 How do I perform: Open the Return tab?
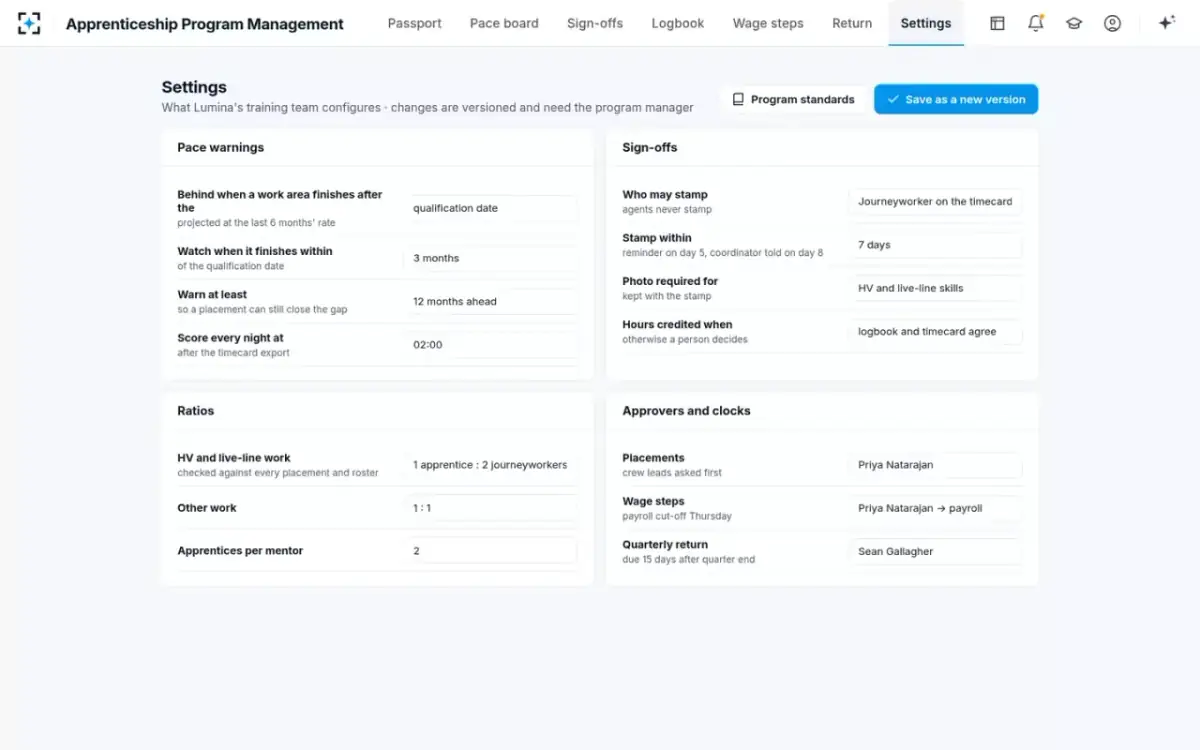pos(852,23)
